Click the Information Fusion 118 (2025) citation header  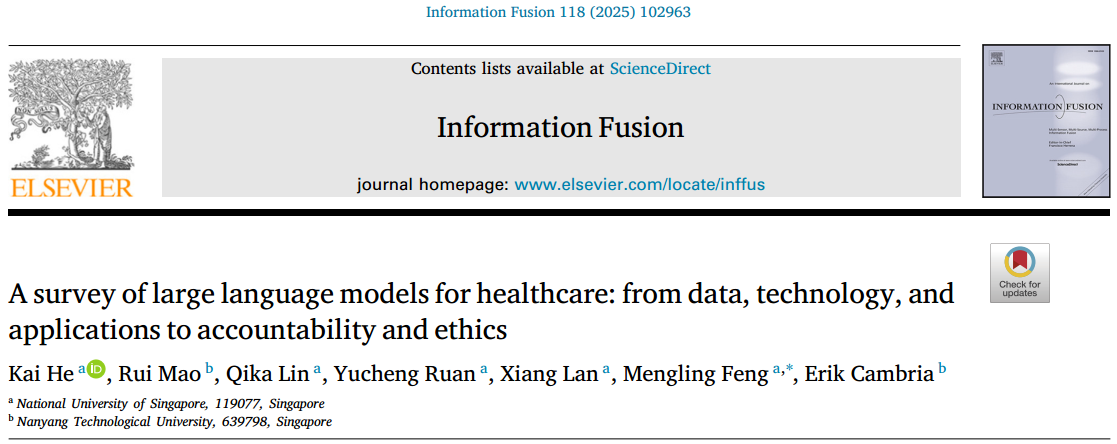[558, 13]
